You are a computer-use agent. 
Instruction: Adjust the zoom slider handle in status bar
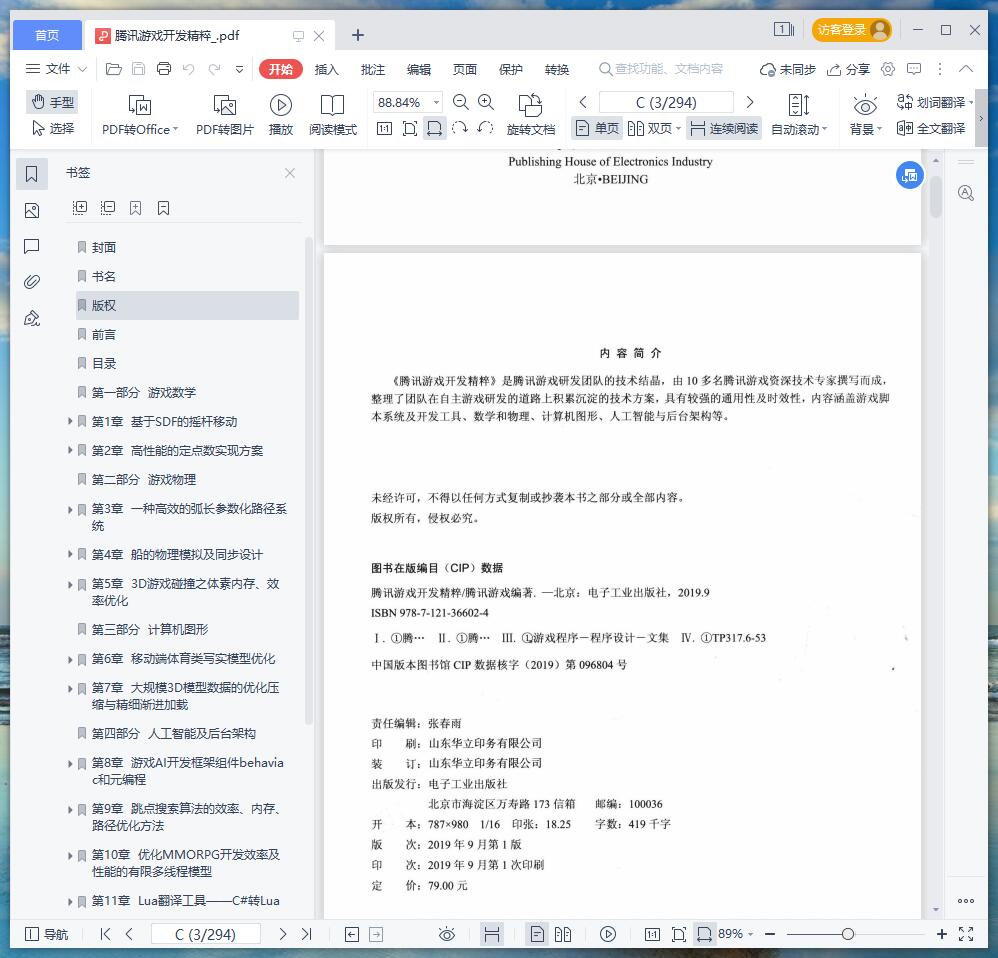pyautogui.click(x=848, y=934)
